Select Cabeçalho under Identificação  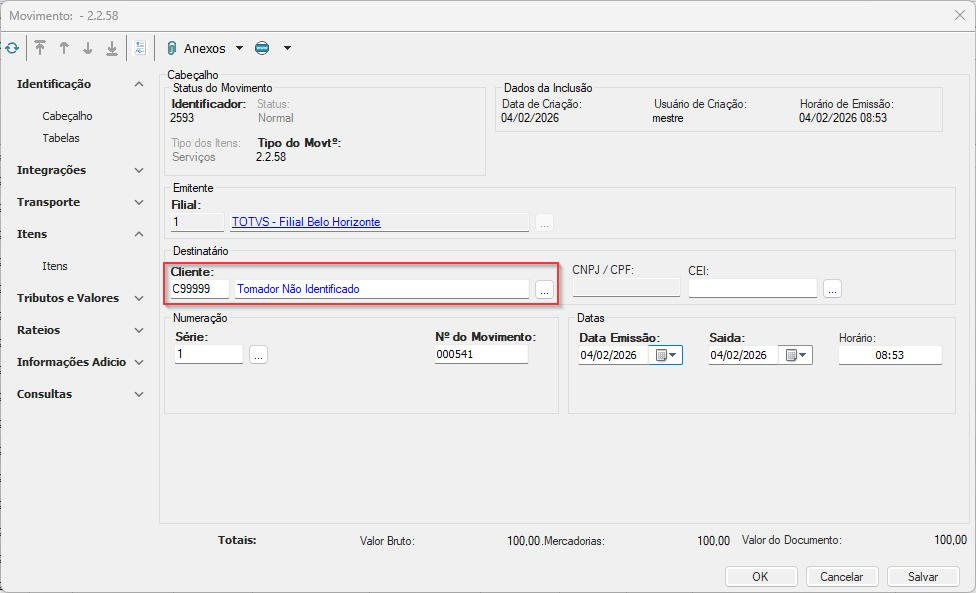pos(67,116)
